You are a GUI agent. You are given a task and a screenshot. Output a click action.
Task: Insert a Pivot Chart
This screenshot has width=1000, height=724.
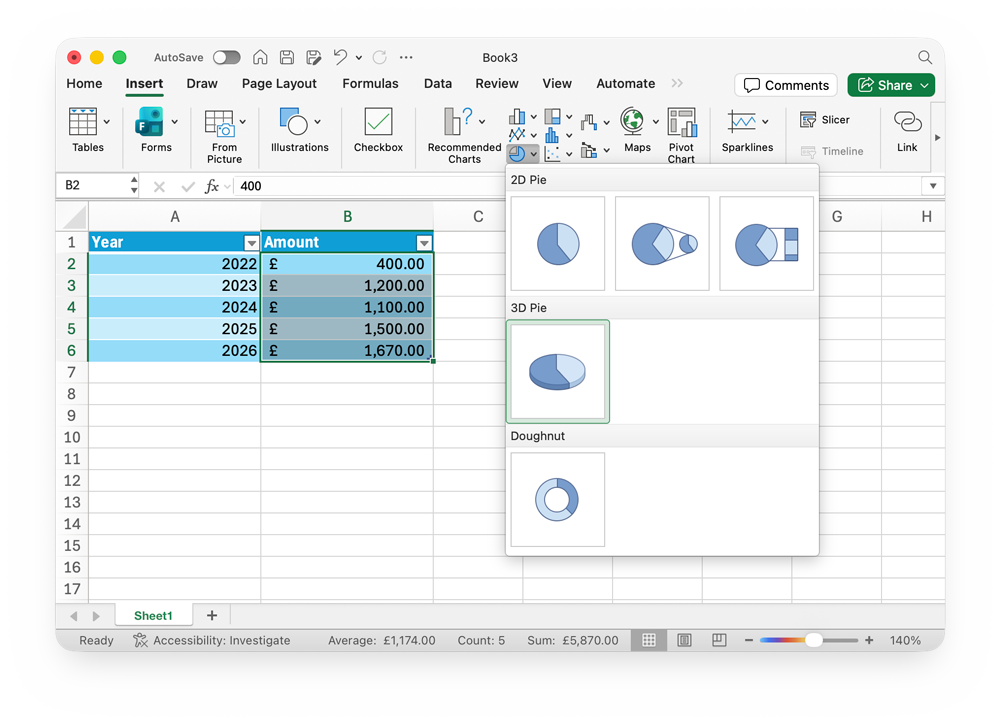681,135
